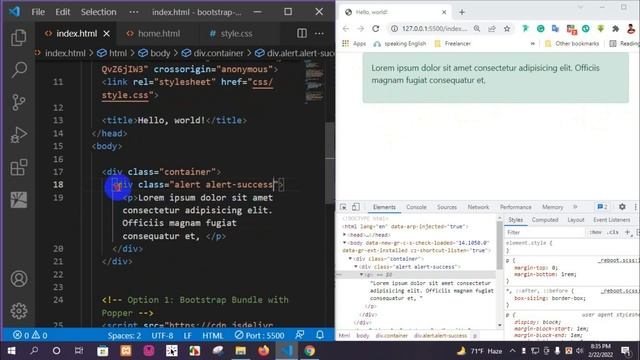Open the Explorer view in VS Code

click(19, 38)
